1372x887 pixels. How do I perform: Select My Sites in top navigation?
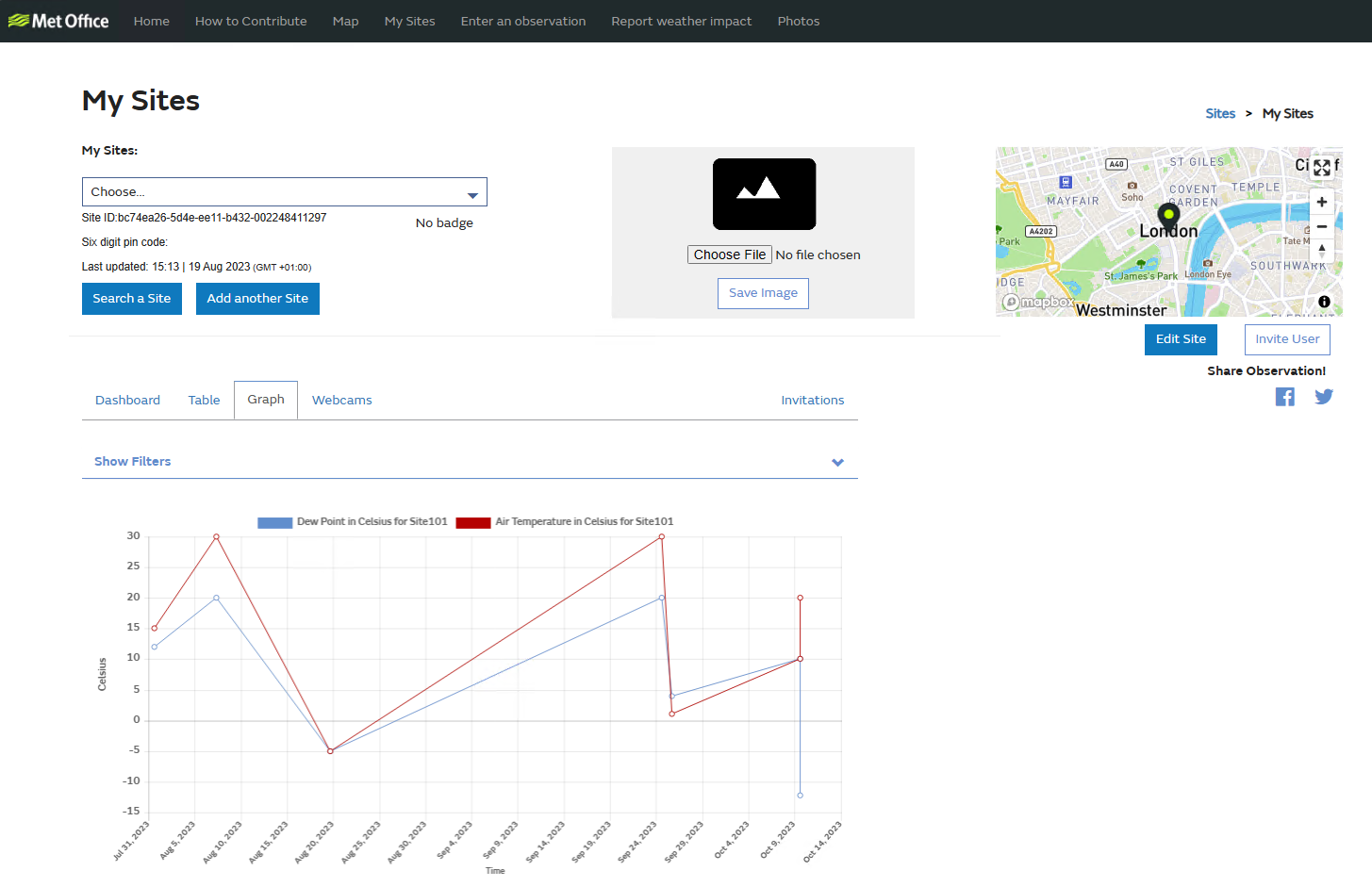coord(410,21)
